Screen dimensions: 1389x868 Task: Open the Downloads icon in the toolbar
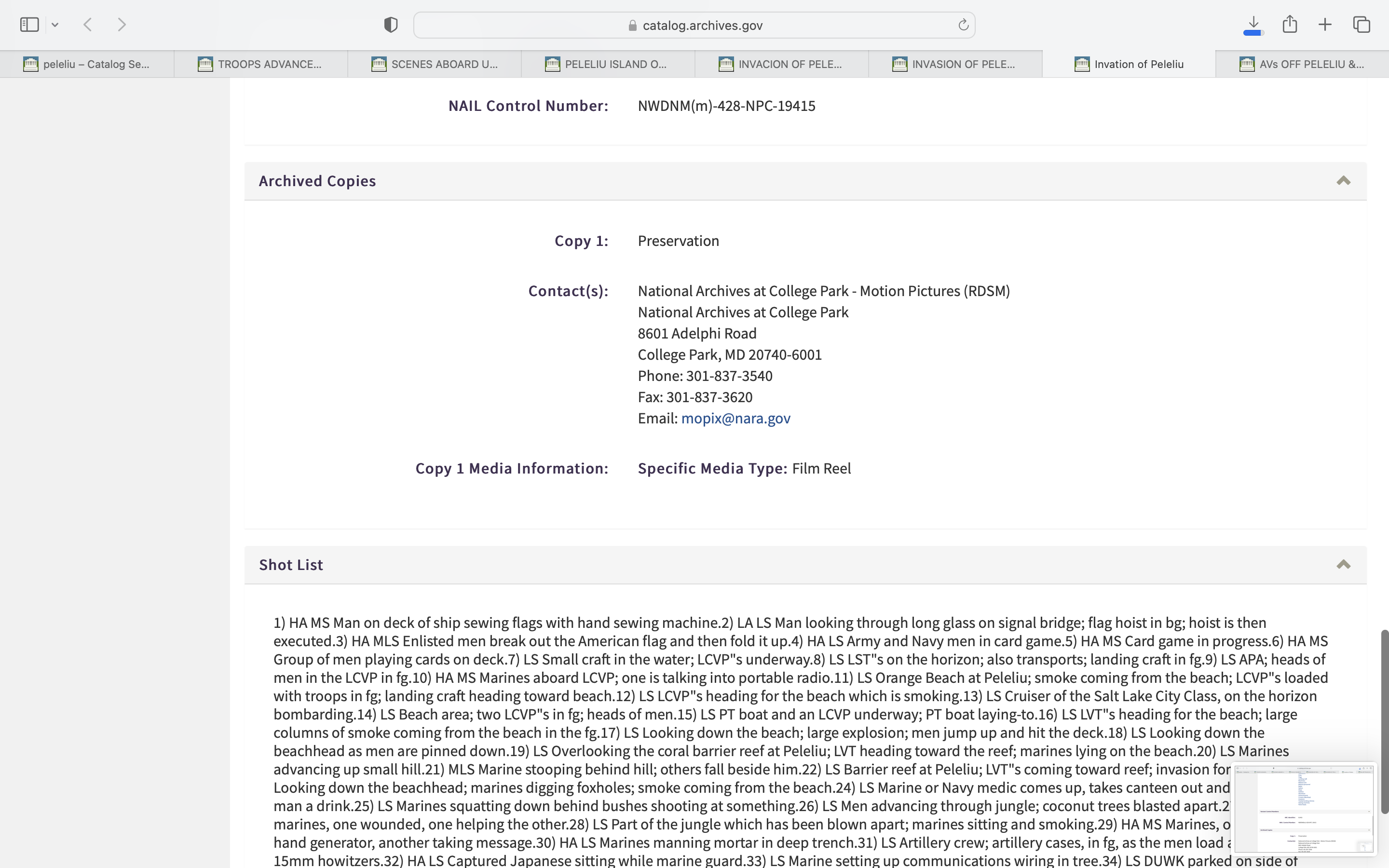click(1253, 25)
